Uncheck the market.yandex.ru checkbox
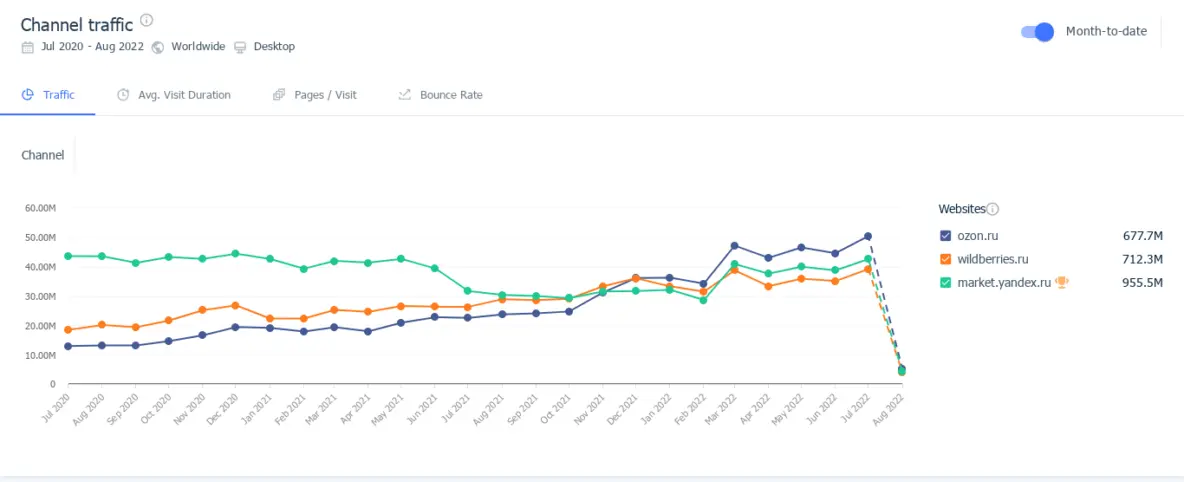Viewport: 1184px width, 482px height. (945, 283)
